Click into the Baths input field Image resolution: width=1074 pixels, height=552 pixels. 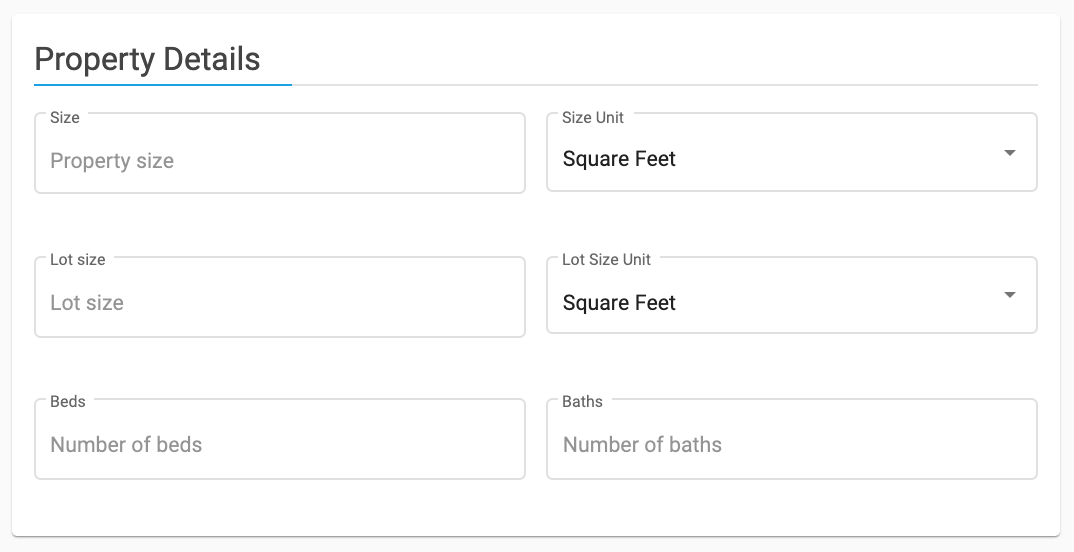click(792, 439)
